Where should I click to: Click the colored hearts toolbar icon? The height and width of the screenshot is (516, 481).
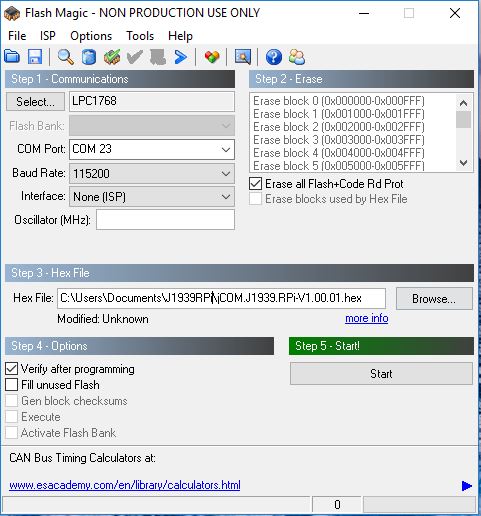click(212, 57)
